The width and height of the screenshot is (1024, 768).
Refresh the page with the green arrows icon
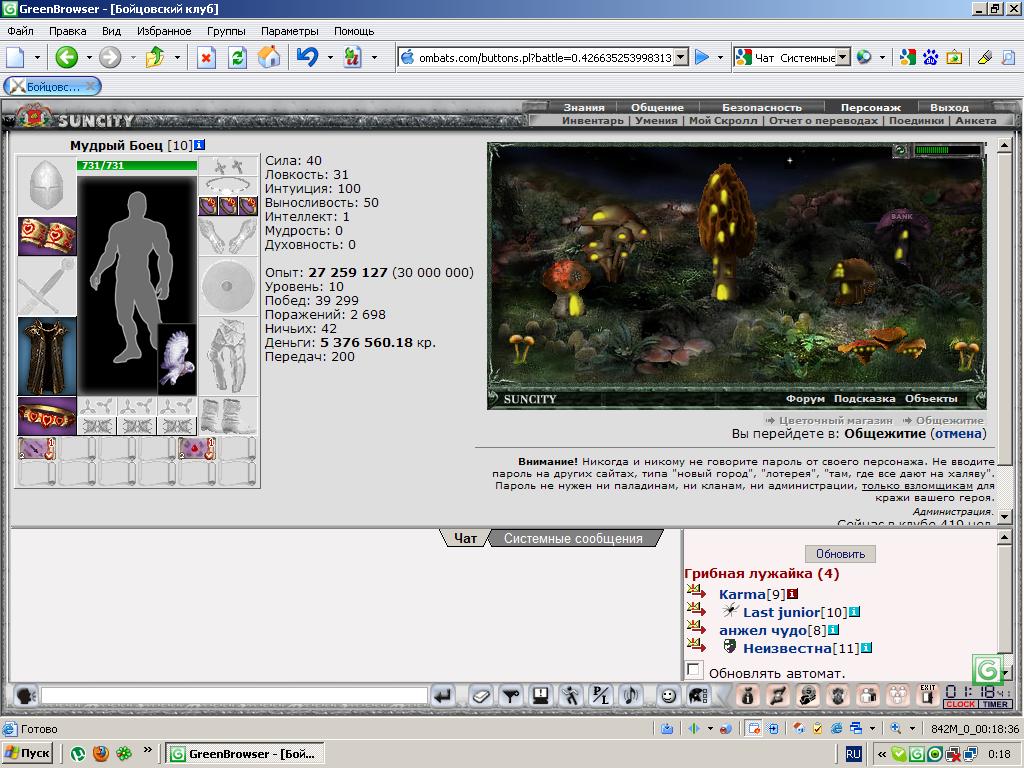(x=237, y=57)
